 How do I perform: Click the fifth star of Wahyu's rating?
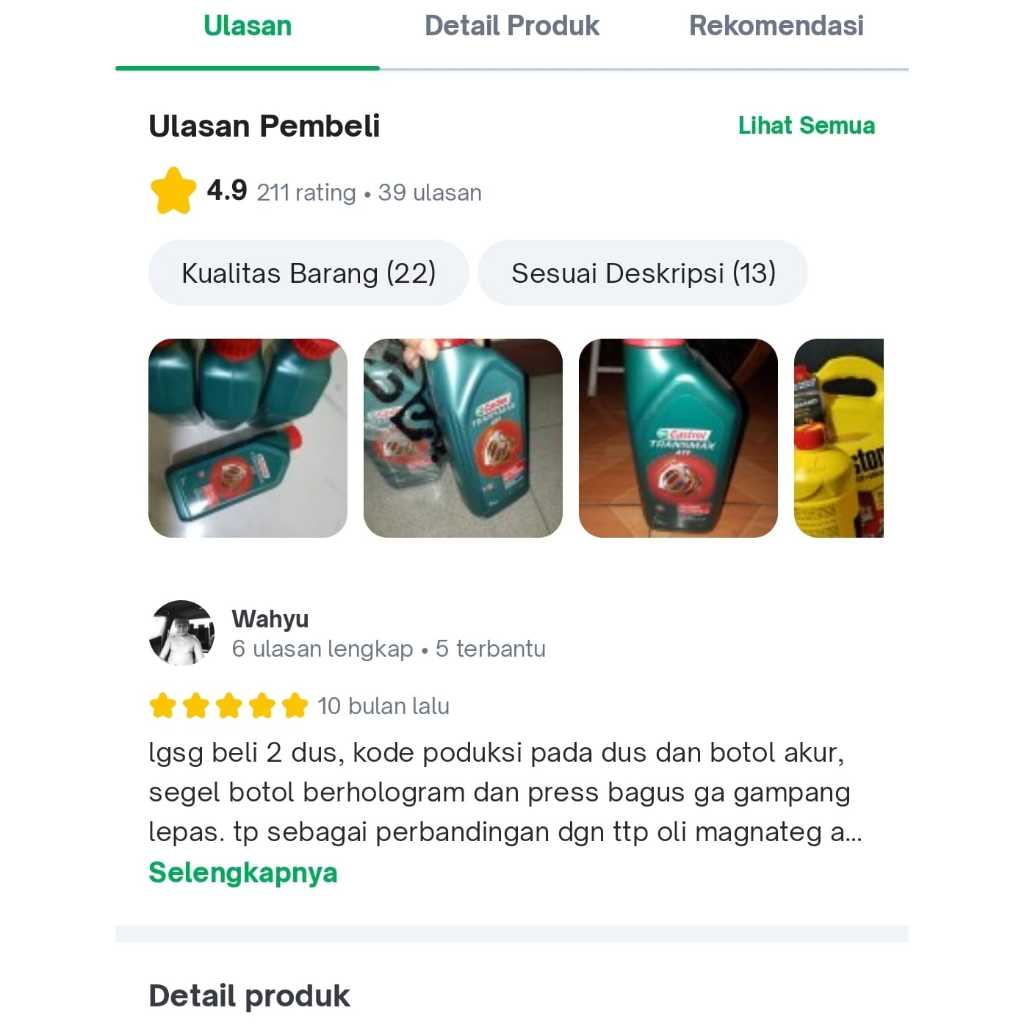coord(295,705)
